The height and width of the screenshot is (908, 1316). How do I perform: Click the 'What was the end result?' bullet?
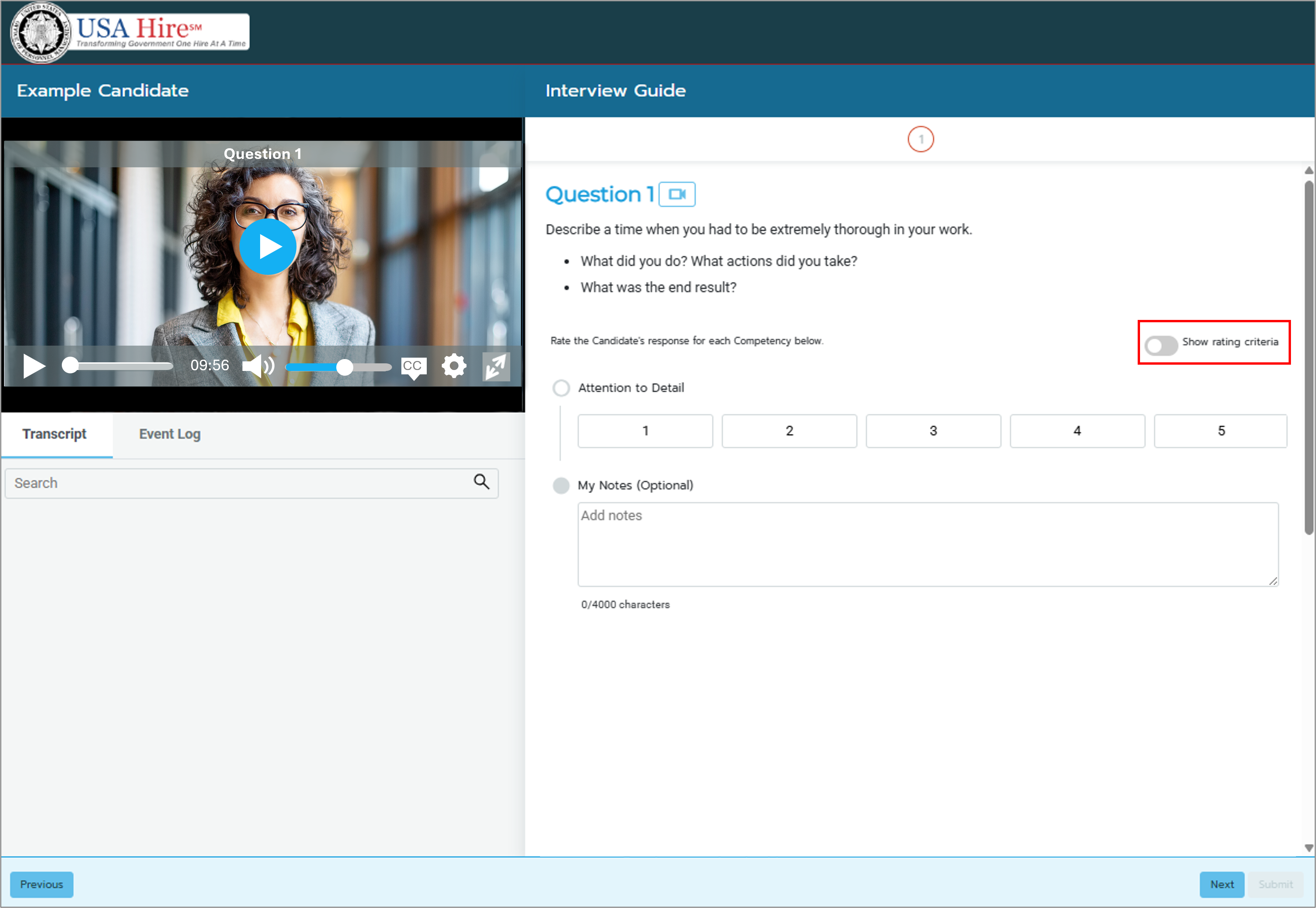[x=658, y=287]
